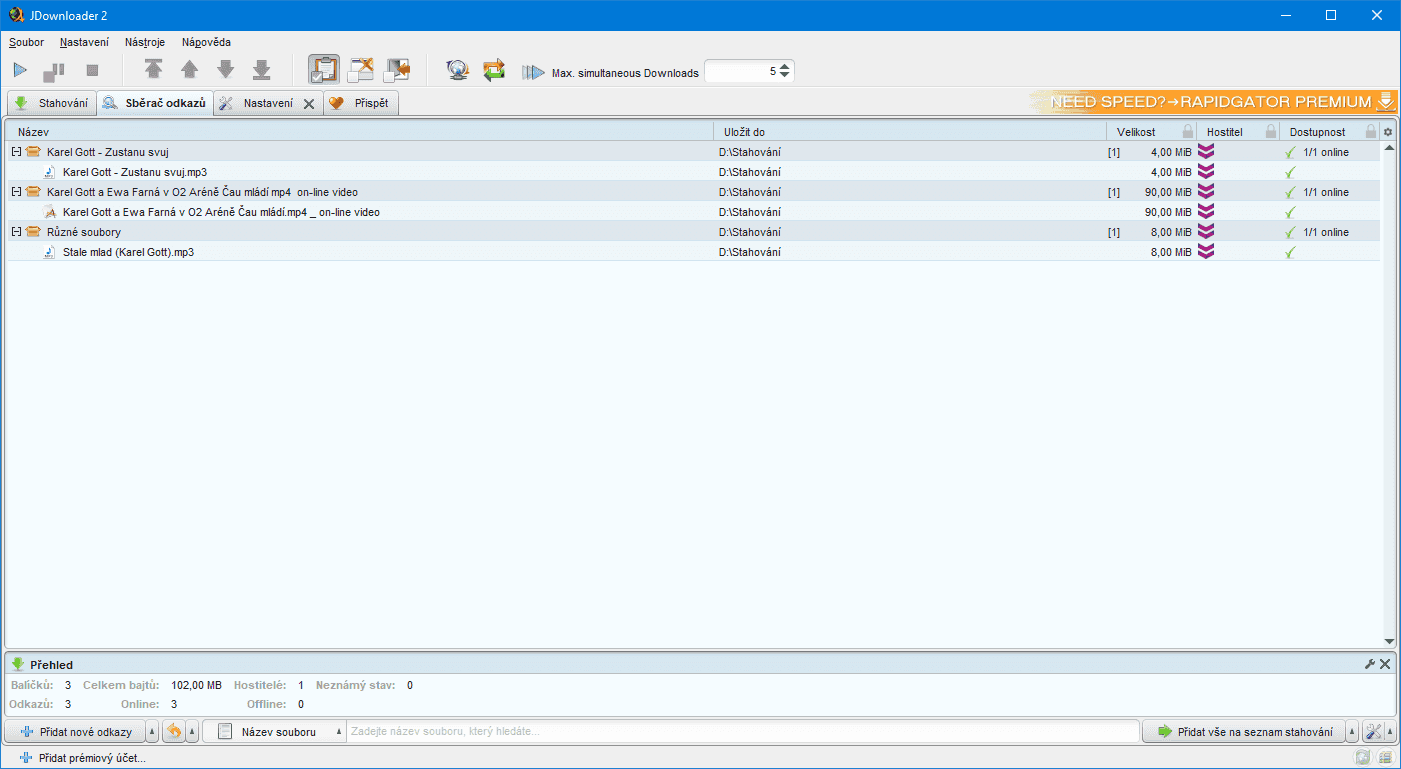Sort by the Uložit do column
Image resolution: width=1401 pixels, height=769 pixels.
click(x=910, y=132)
